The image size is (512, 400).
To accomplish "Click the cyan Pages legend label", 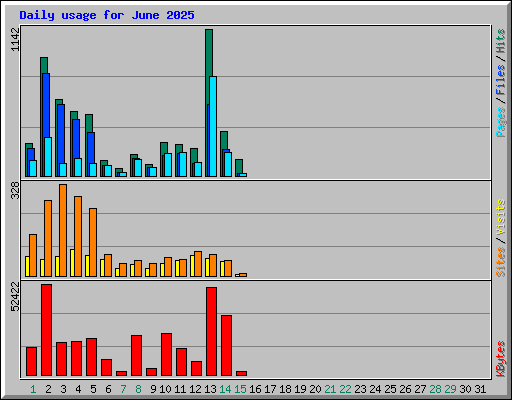I will pos(500,122).
